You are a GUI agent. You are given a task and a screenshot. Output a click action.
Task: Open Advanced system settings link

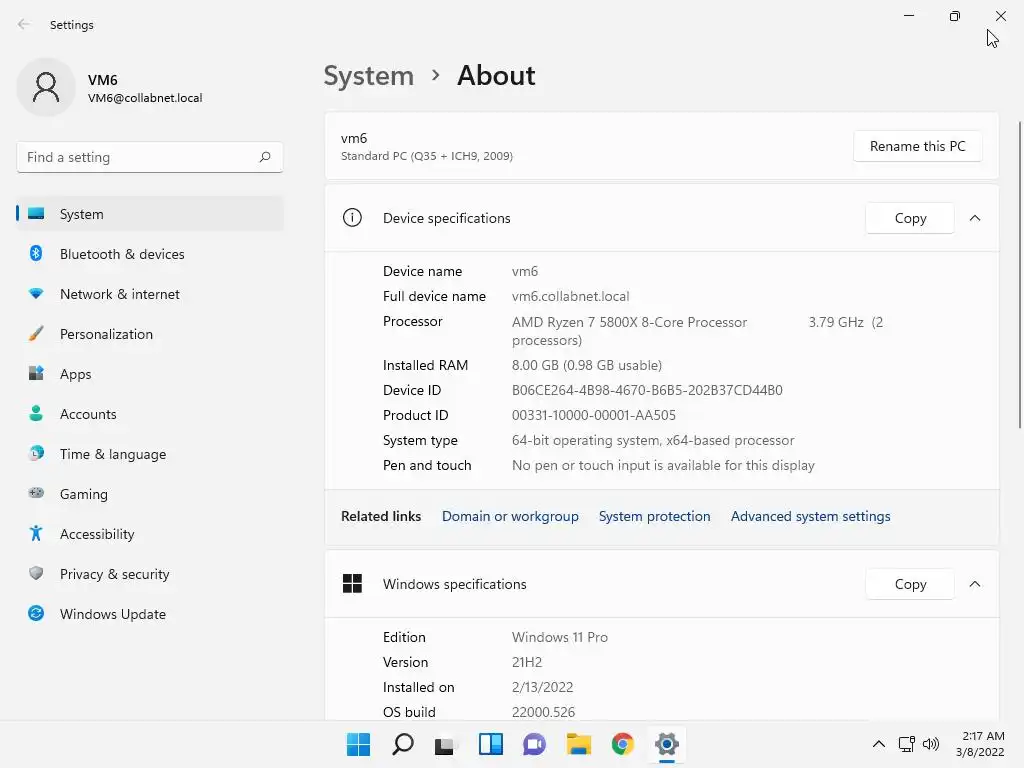coord(810,516)
